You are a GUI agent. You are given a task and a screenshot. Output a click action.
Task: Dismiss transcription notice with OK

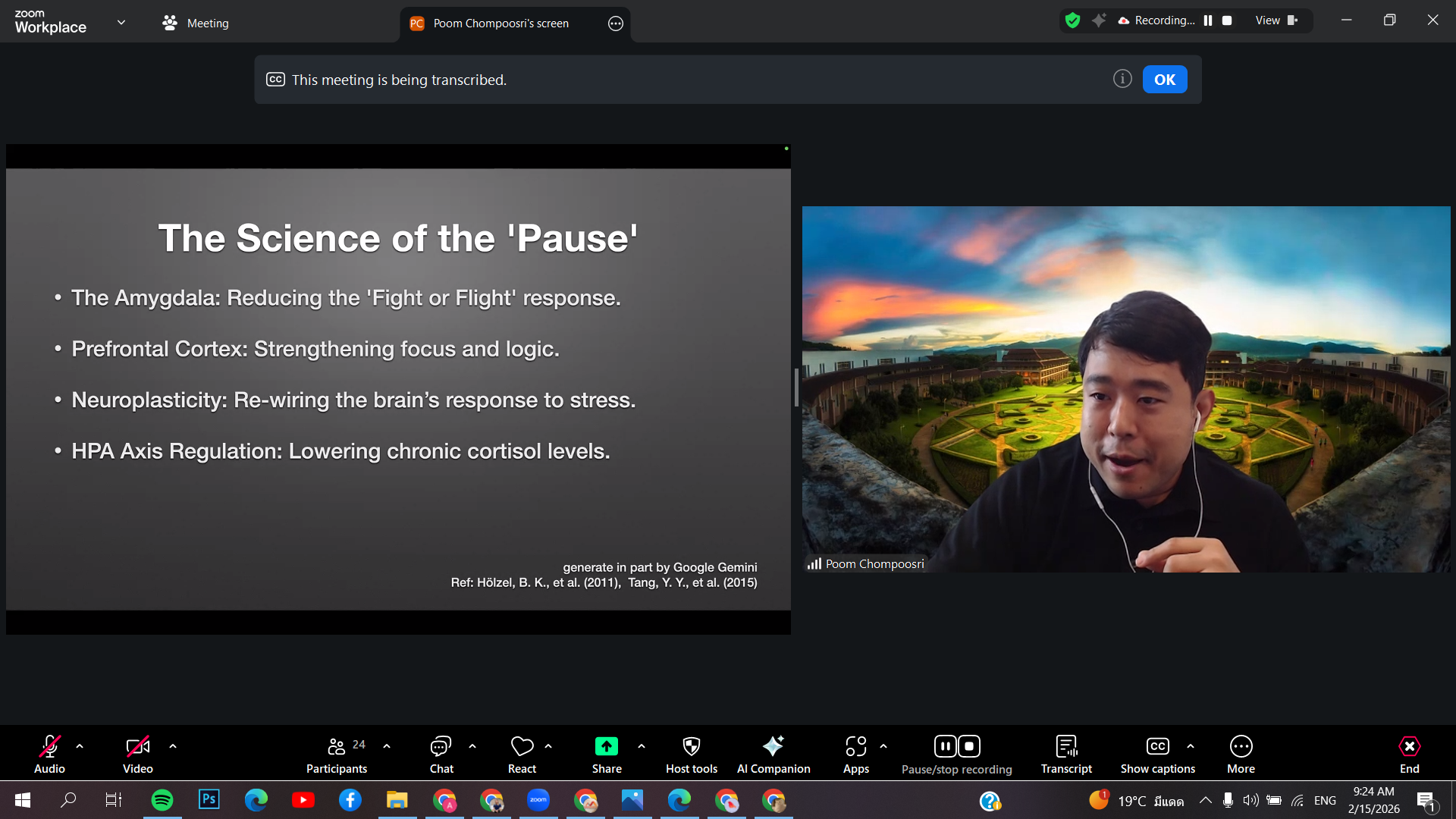(x=1164, y=80)
